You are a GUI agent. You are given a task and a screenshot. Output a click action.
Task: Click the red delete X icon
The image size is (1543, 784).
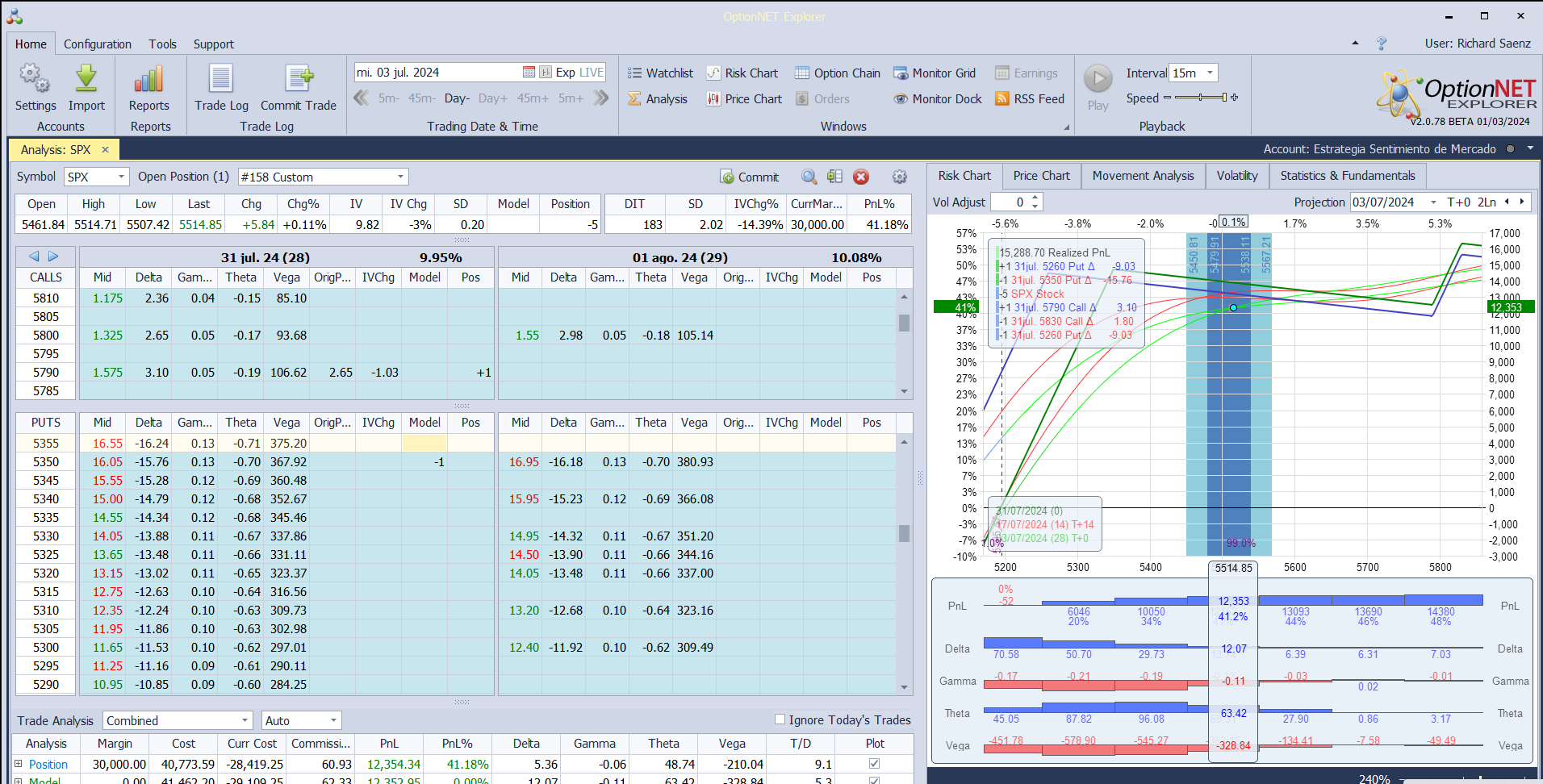click(861, 177)
